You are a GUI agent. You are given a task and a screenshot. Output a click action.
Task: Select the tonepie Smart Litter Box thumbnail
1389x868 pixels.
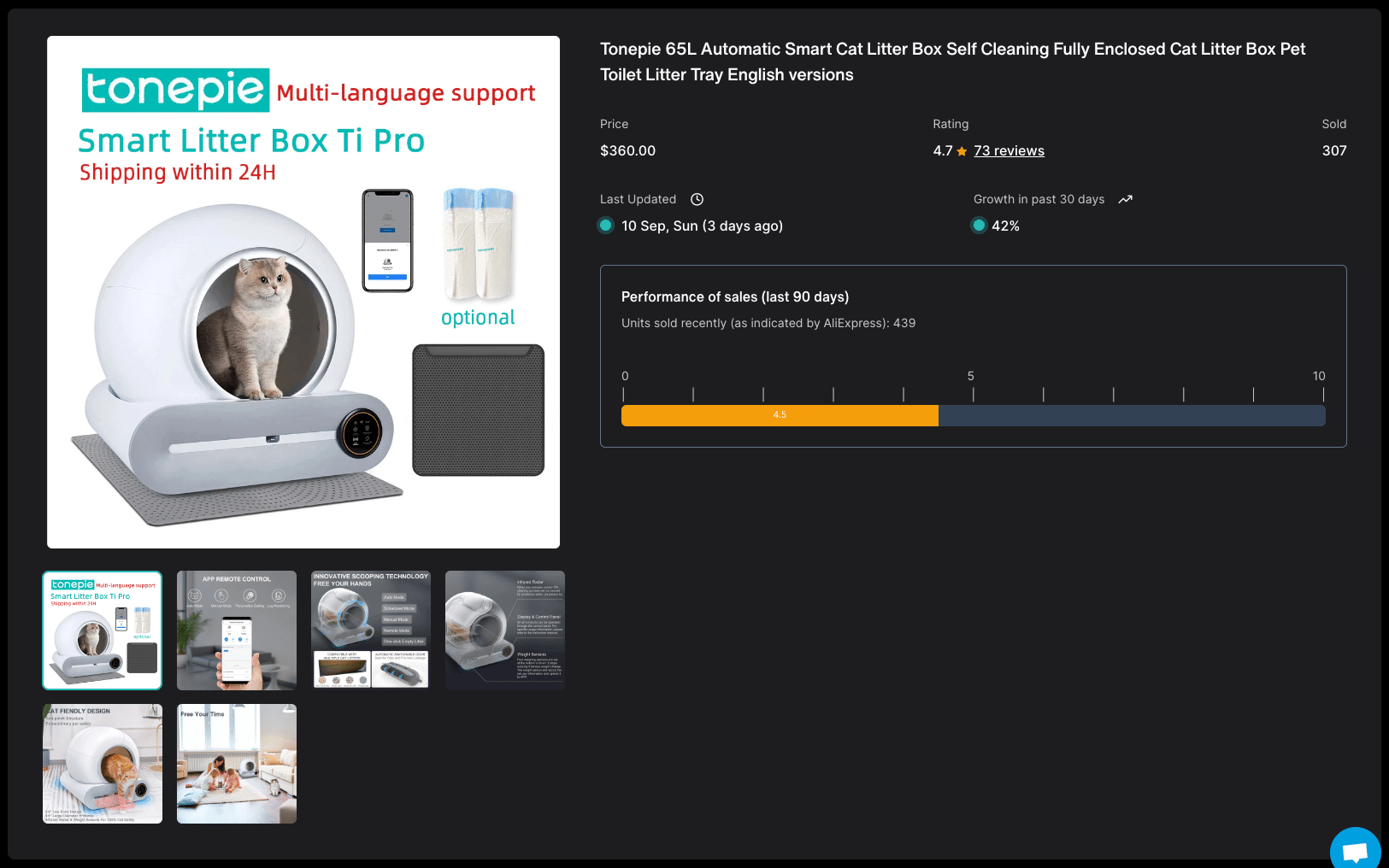103,630
